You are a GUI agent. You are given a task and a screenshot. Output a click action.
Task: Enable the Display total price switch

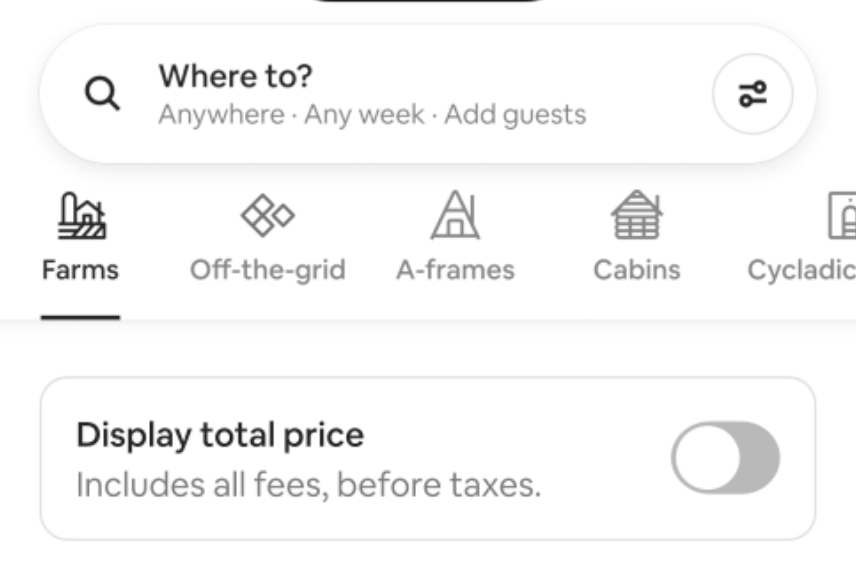coord(725,458)
